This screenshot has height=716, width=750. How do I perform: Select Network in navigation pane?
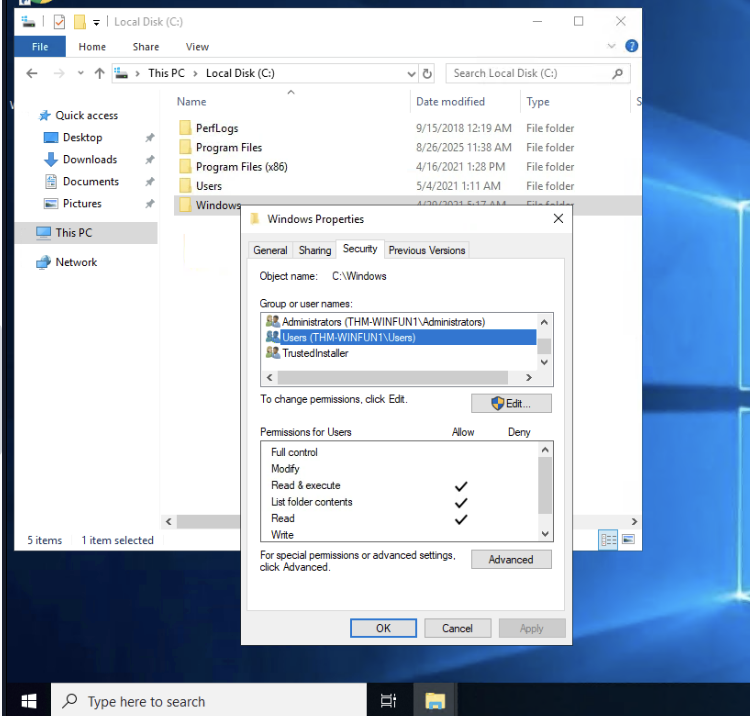point(76,262)
